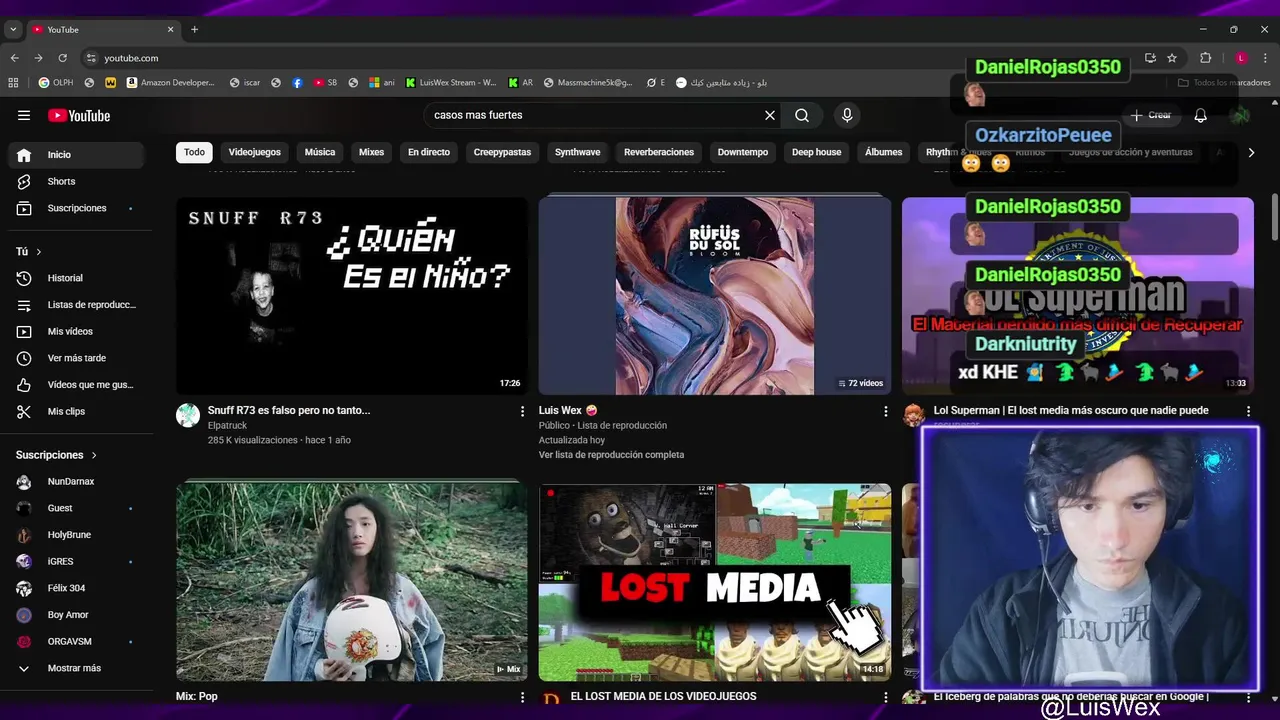The image size is (1280, 720).
Task: Show more filter chips with right arrow
Action: click(x=1250, y=152)
